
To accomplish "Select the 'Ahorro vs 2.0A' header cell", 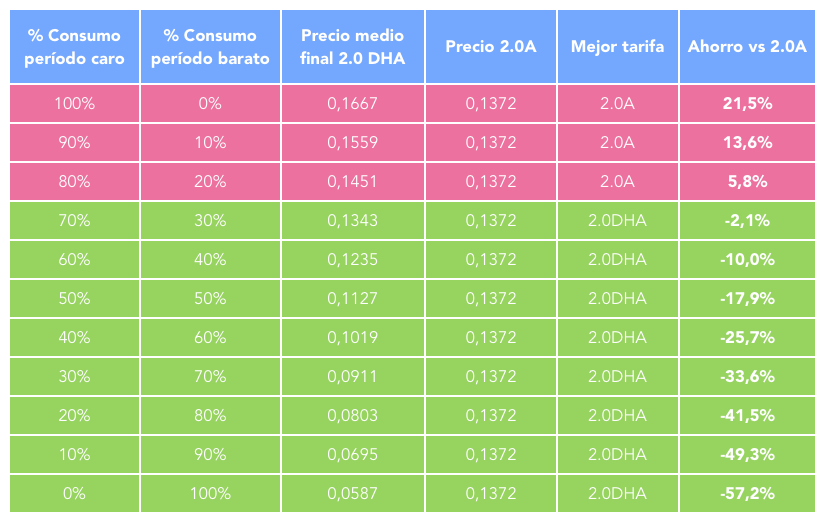I will pos(747,47).
